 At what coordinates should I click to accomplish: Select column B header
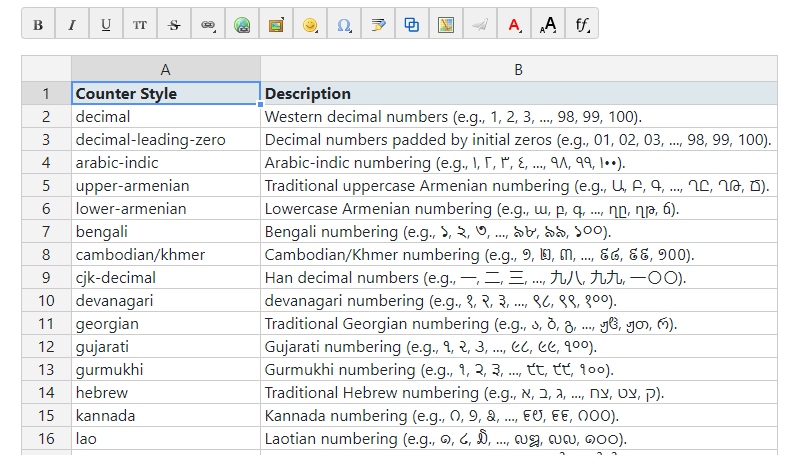point(518,69)
